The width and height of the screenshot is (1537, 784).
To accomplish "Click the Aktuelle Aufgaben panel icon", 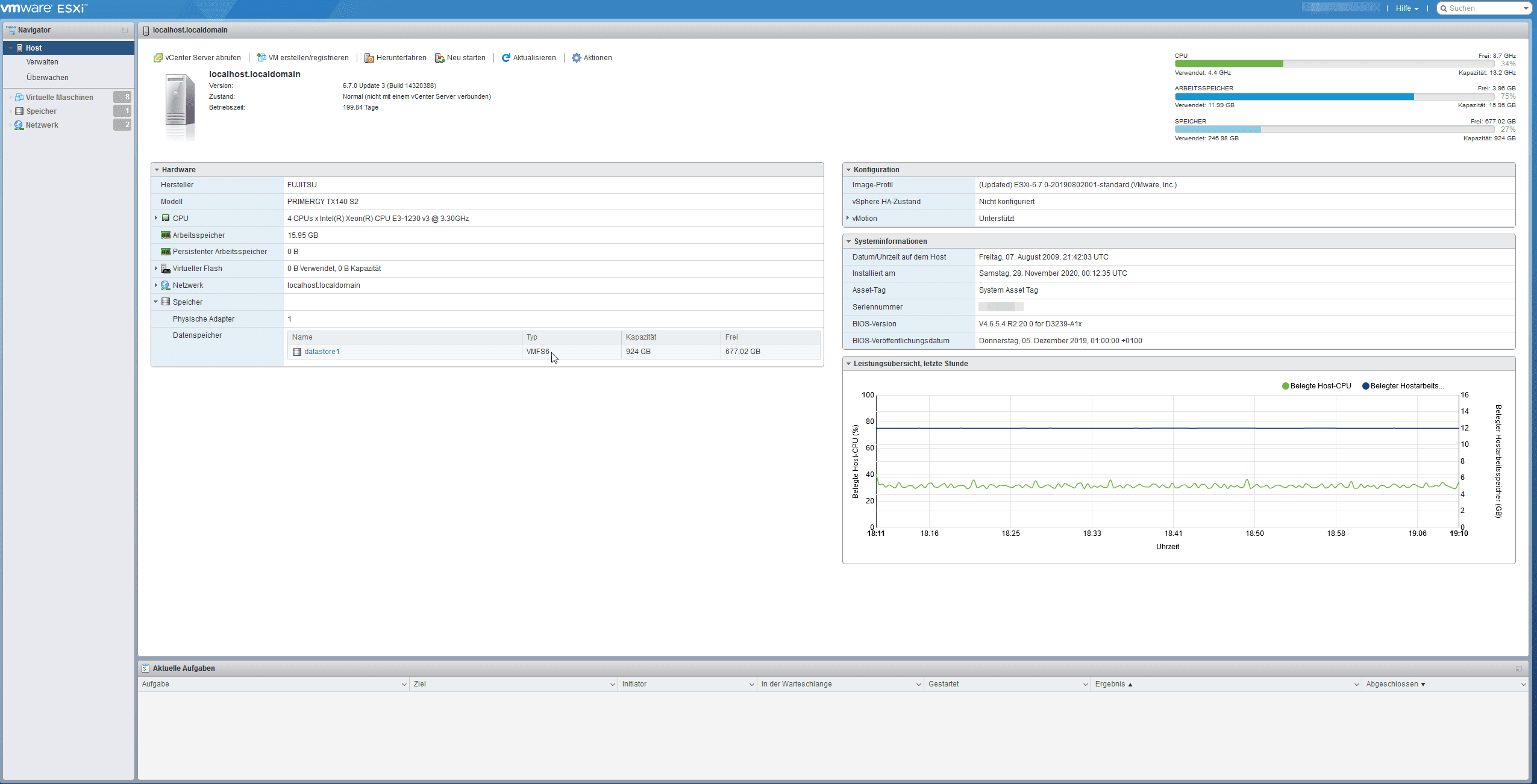I will (145, 668).
